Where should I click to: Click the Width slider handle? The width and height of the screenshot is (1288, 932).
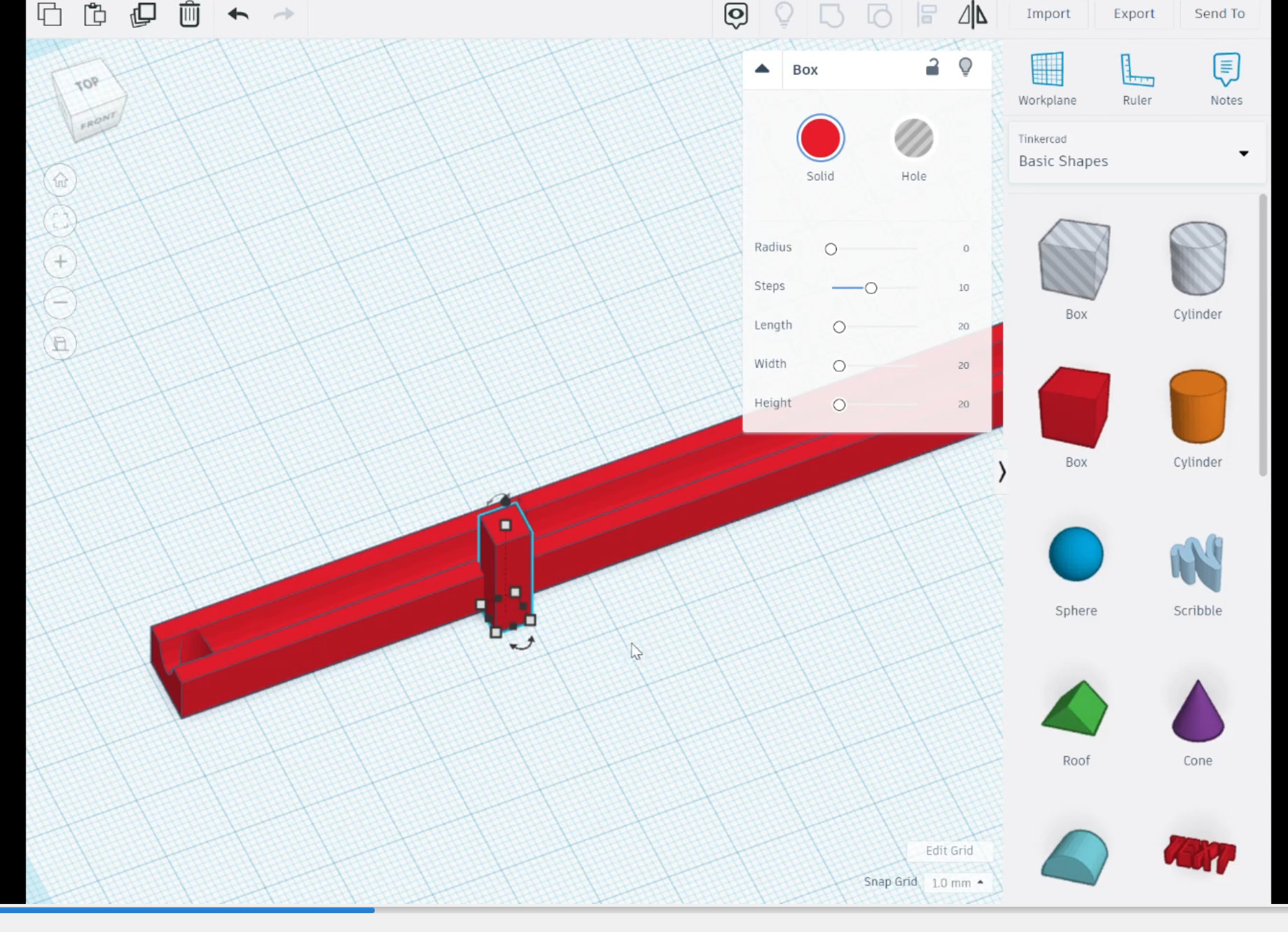point(839,366)
